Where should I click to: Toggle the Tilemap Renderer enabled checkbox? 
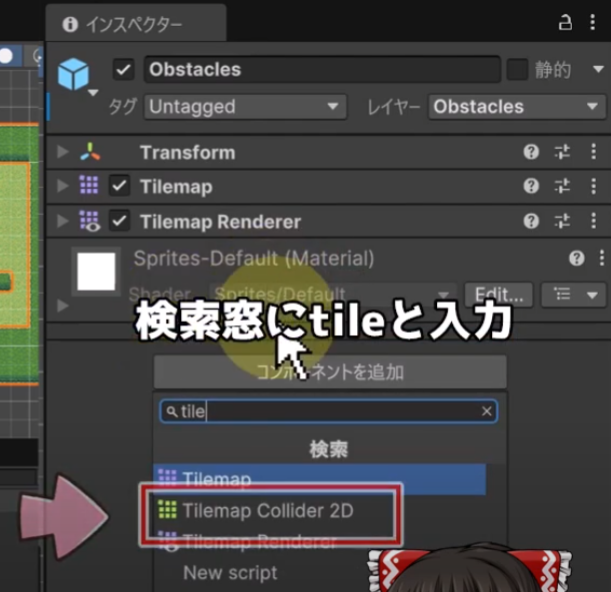pyautogui.click(x=119, y=221)
